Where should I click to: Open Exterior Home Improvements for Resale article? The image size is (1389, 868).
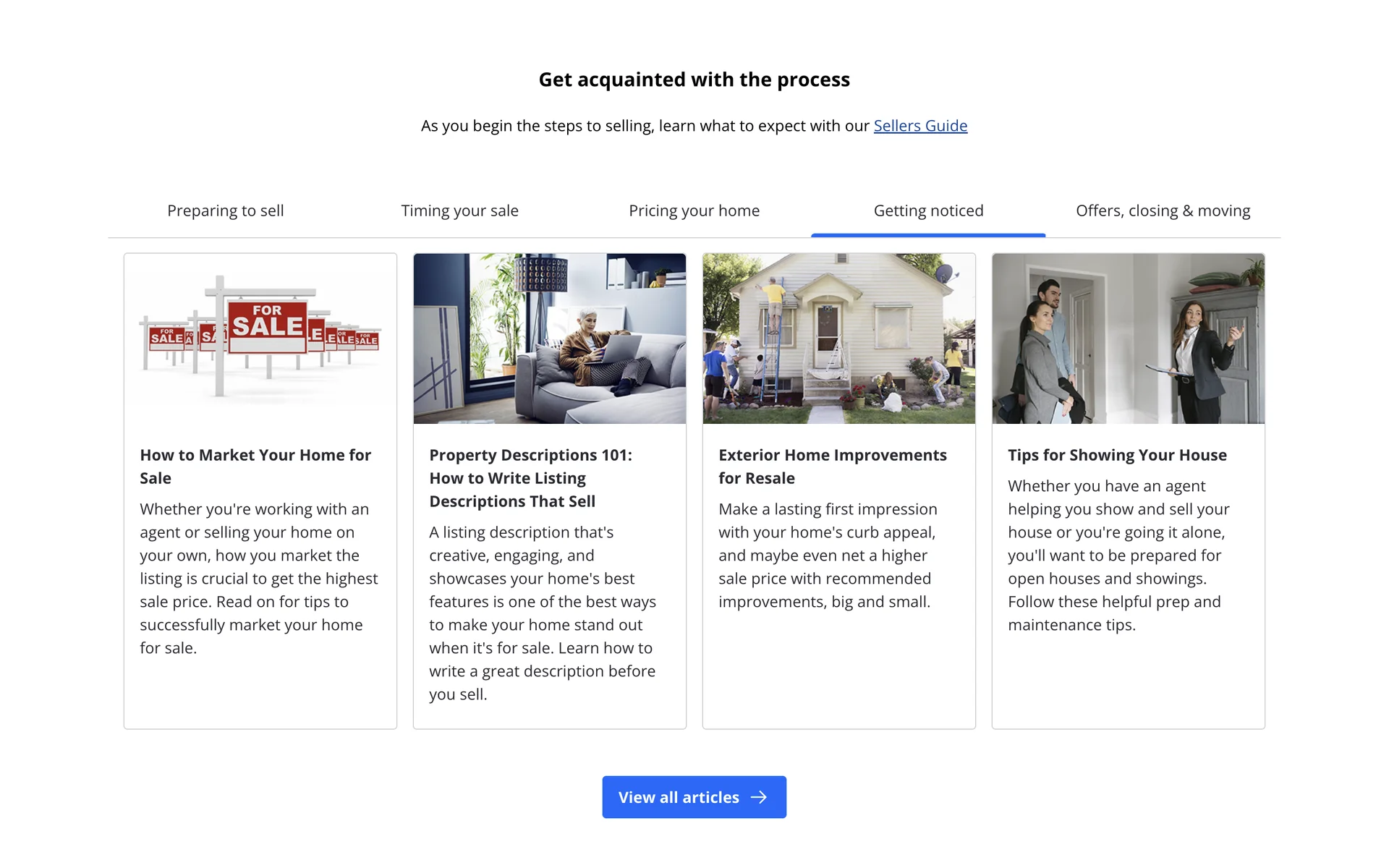833,467
